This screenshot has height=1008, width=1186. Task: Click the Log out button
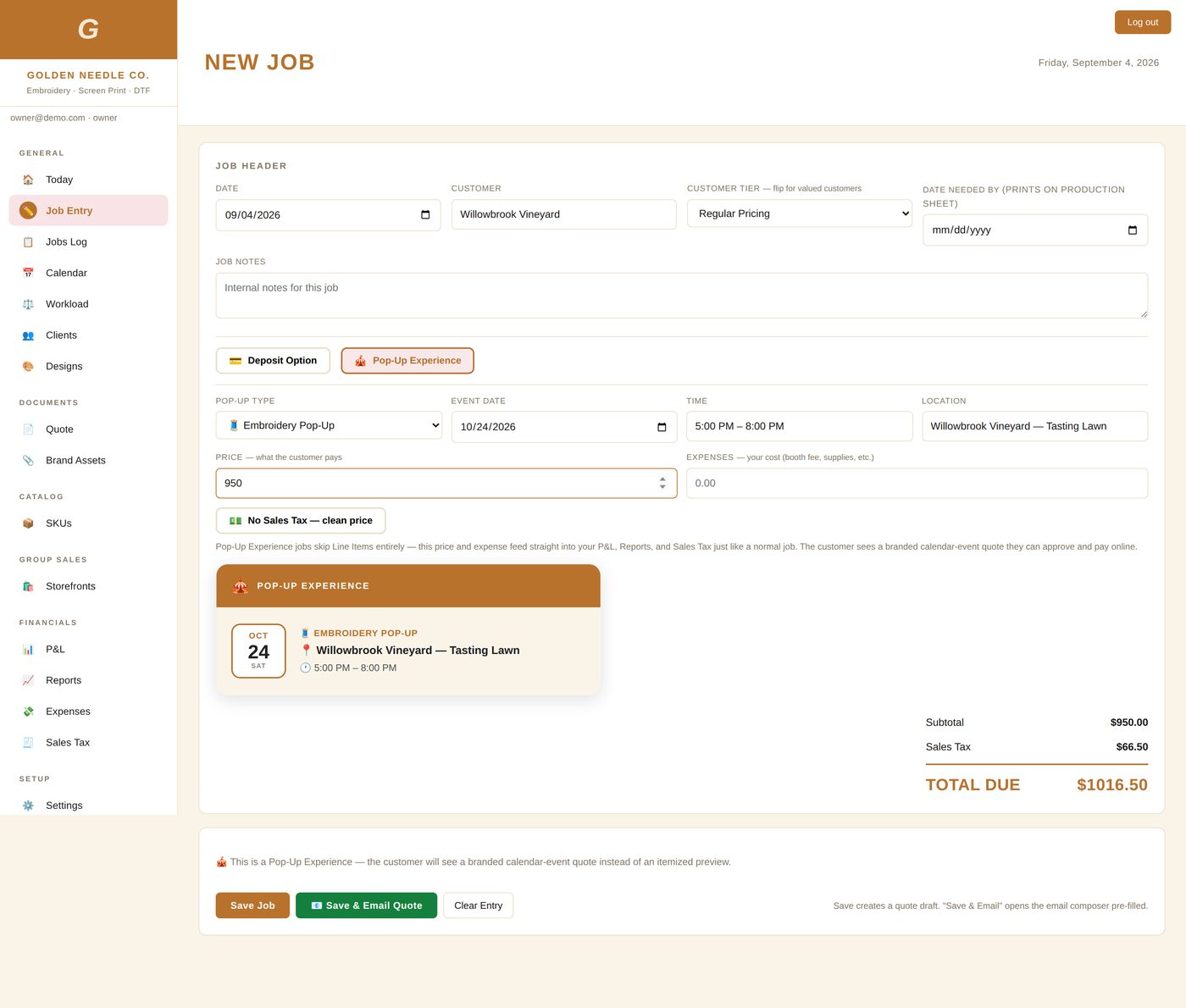click(x=1142, y=22)
